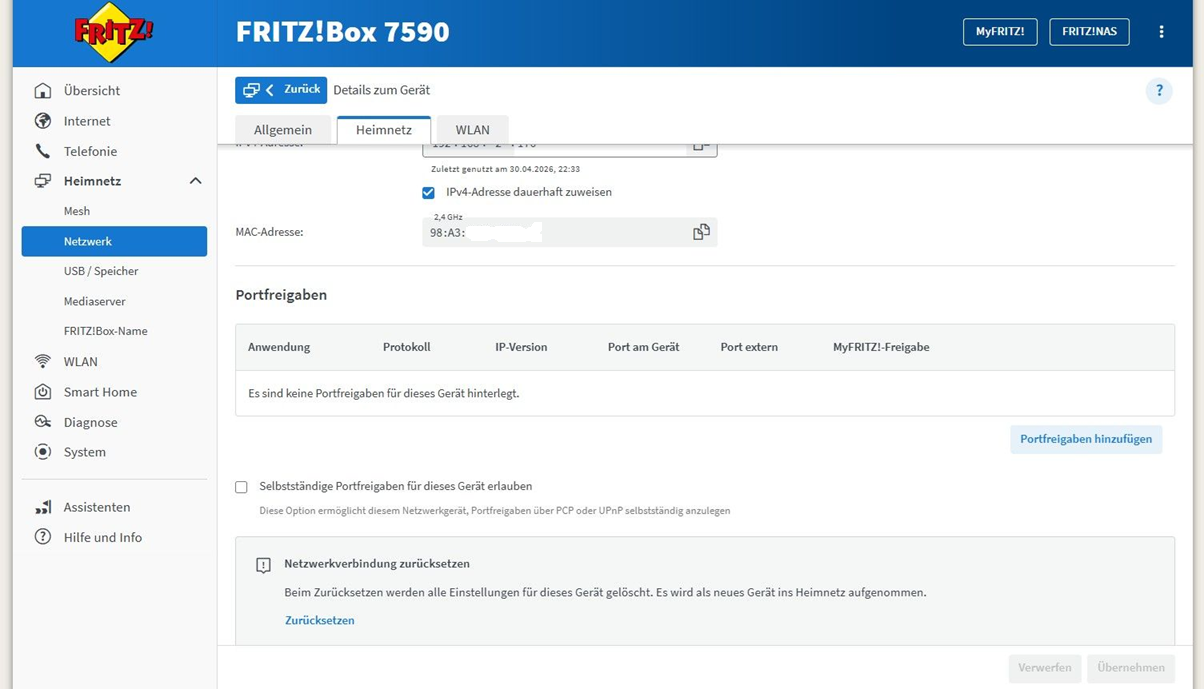Click the Internet globe icon
The image size is (1204, 689).
pyautogui.click(x=43, y=121)
